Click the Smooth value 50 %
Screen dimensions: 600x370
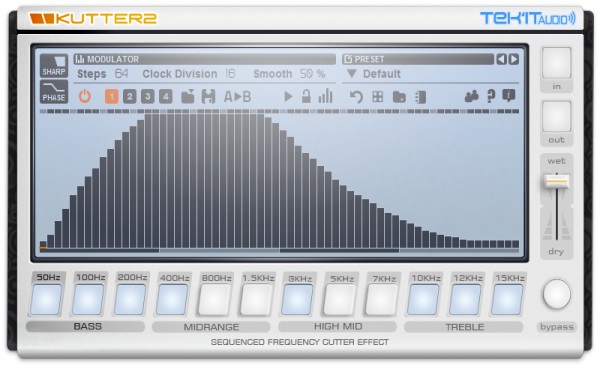click(x=313, y=73)
